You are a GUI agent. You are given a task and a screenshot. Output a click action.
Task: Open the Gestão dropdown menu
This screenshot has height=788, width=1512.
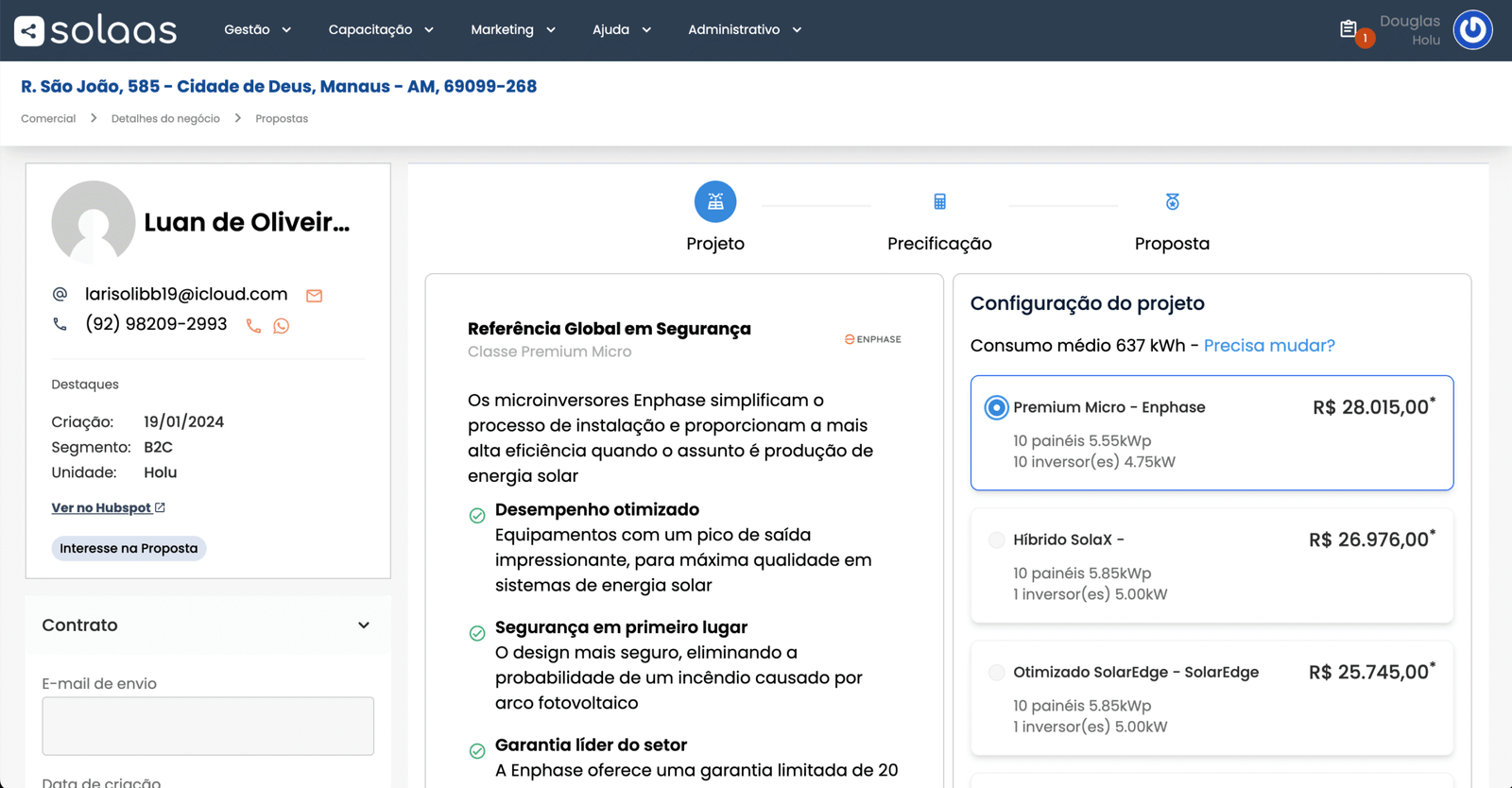pyautogui.click(x=257, y=30)
